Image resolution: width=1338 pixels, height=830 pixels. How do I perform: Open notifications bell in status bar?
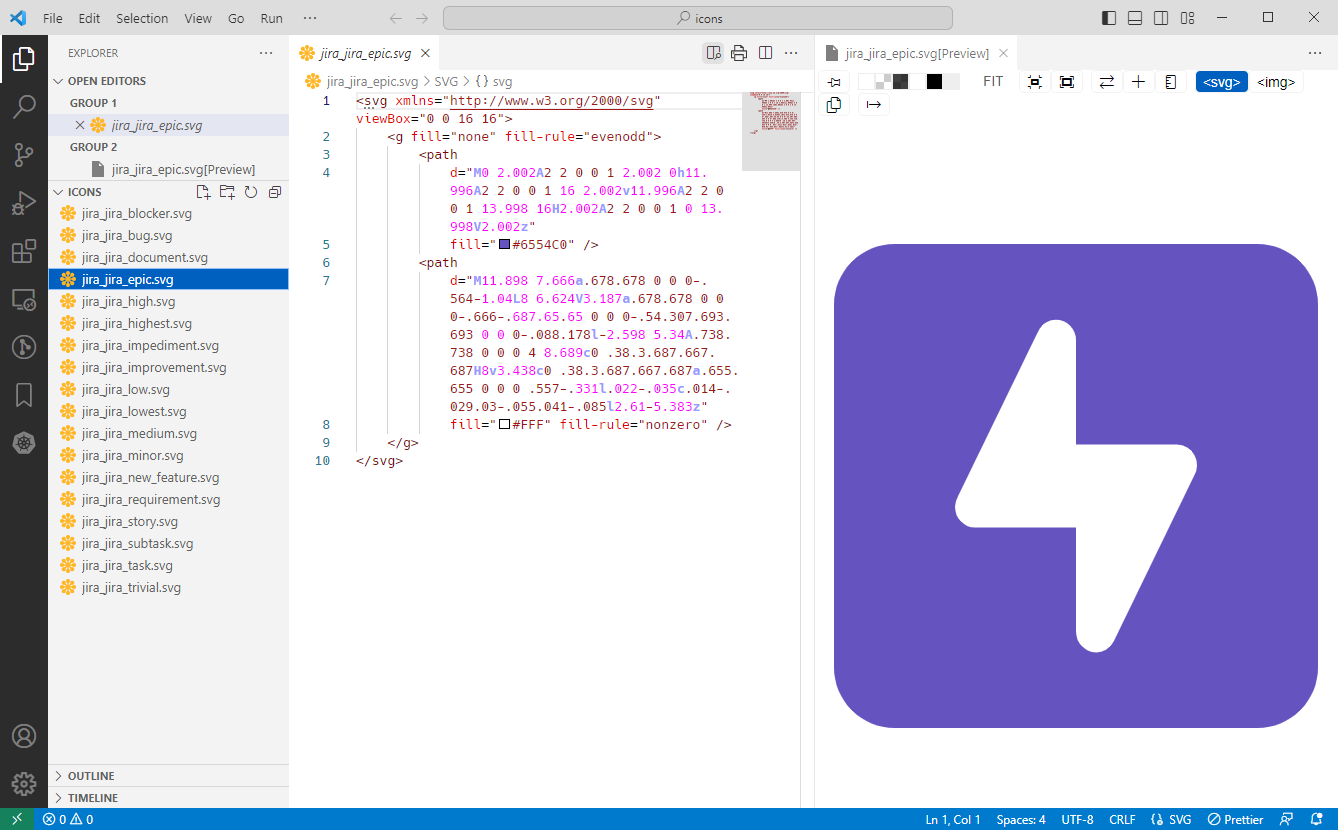click(x=1316, y=819)
